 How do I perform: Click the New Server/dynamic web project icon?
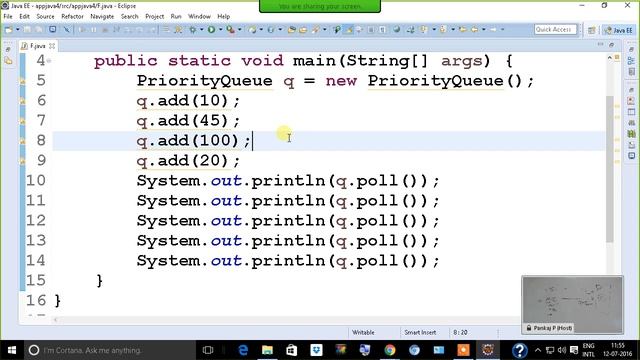(x=253, y=29)
